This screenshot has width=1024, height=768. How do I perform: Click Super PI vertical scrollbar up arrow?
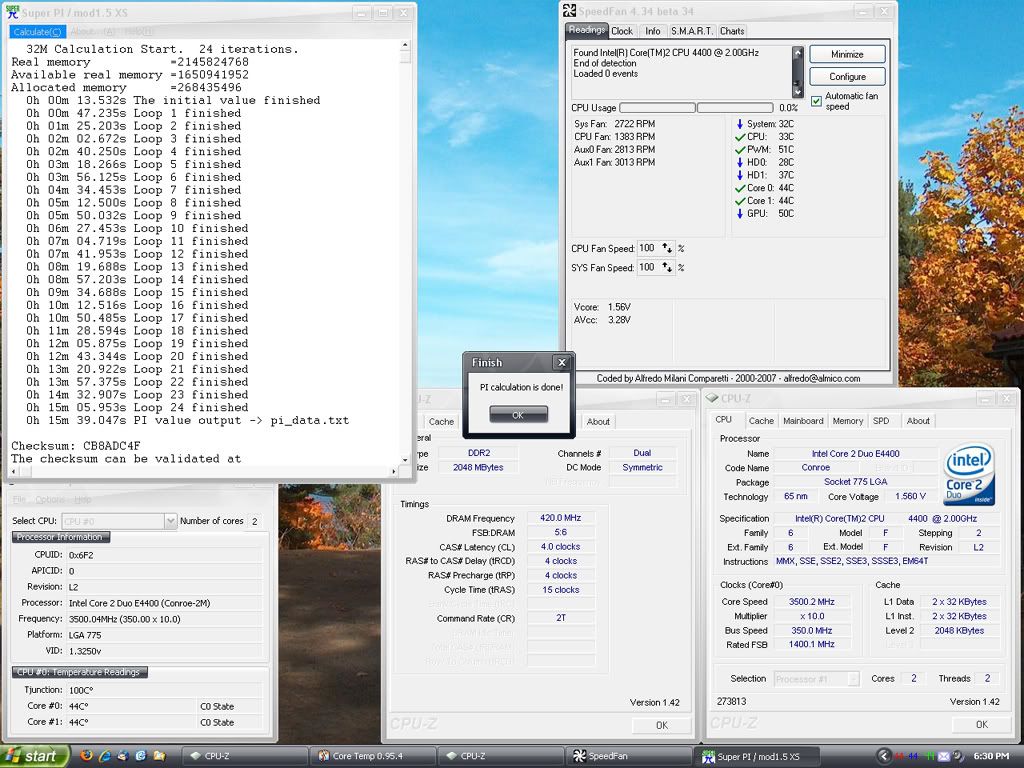(x=405, y=46)
